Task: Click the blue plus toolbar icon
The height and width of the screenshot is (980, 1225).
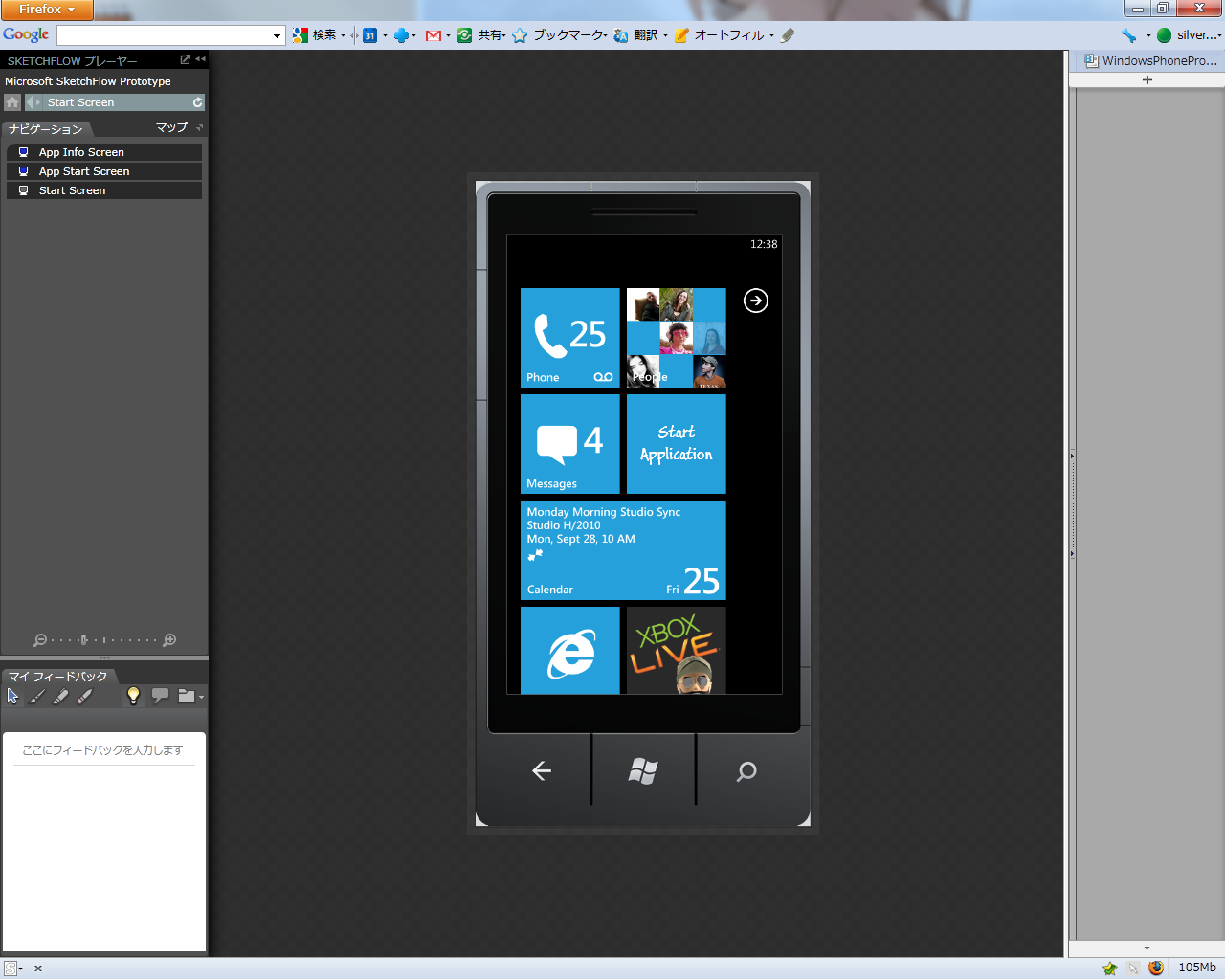Action: (401, 35)
